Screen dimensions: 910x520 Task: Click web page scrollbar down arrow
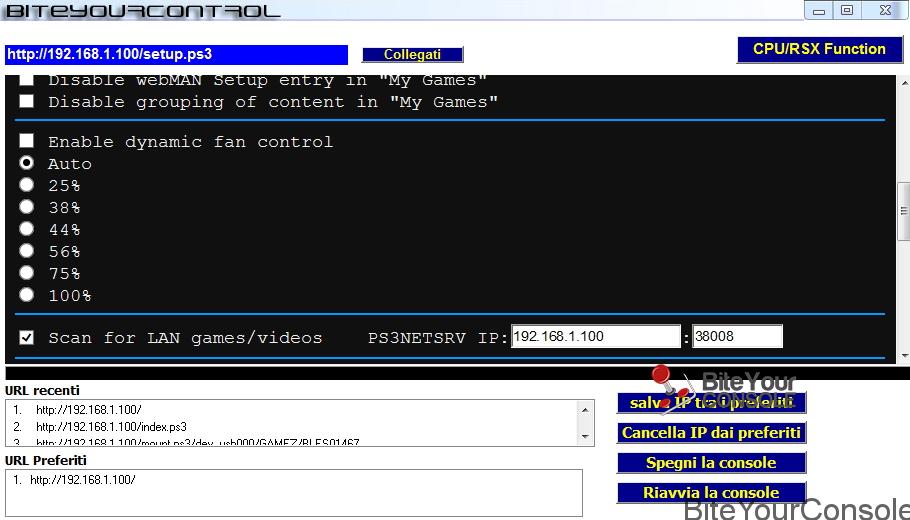pyautogui.click(x=904, y=356)
